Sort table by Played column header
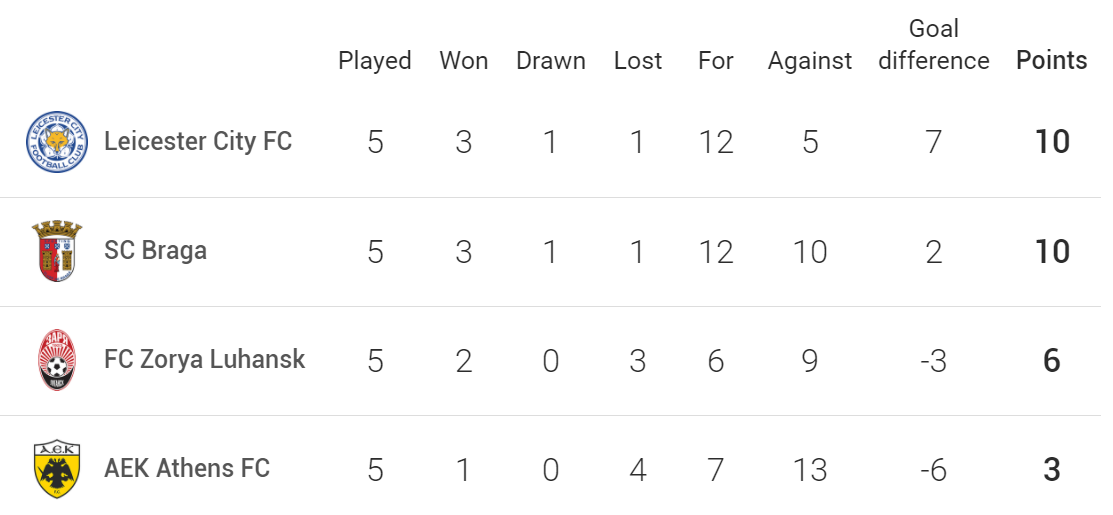Viewport: 1113px width, 515px height. 375,60
